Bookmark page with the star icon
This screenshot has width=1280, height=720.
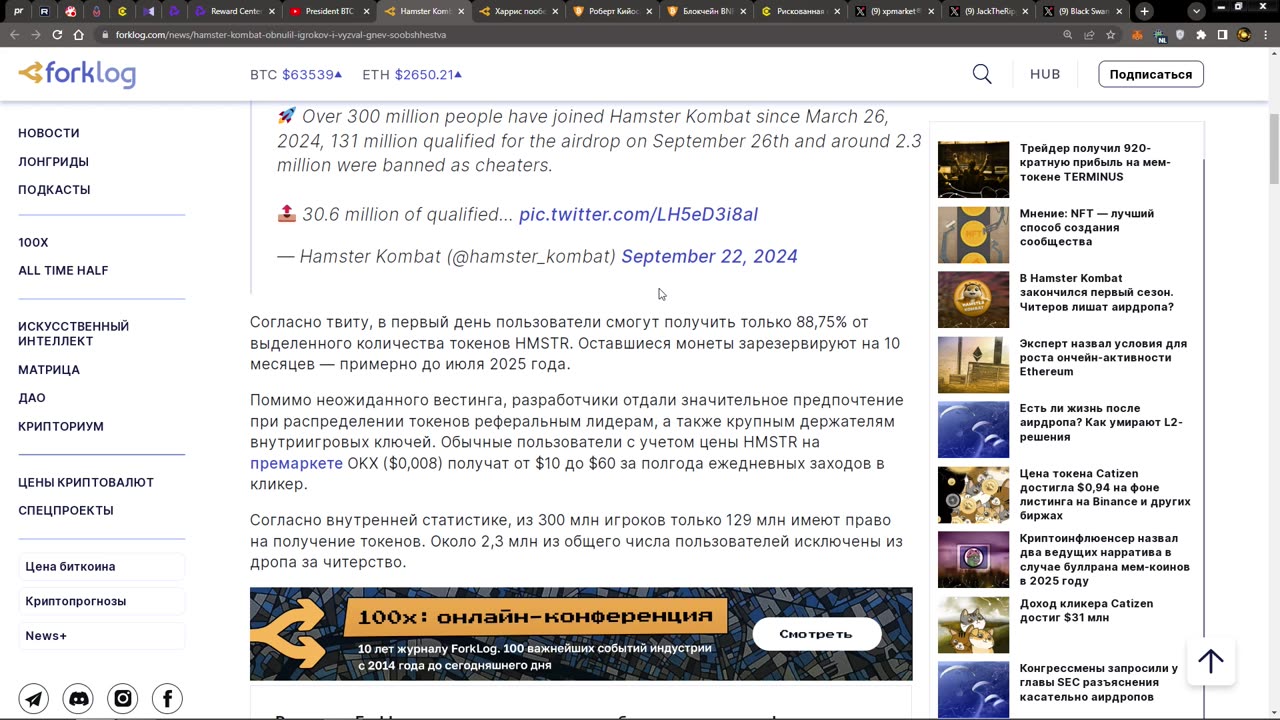[1110, 34]
